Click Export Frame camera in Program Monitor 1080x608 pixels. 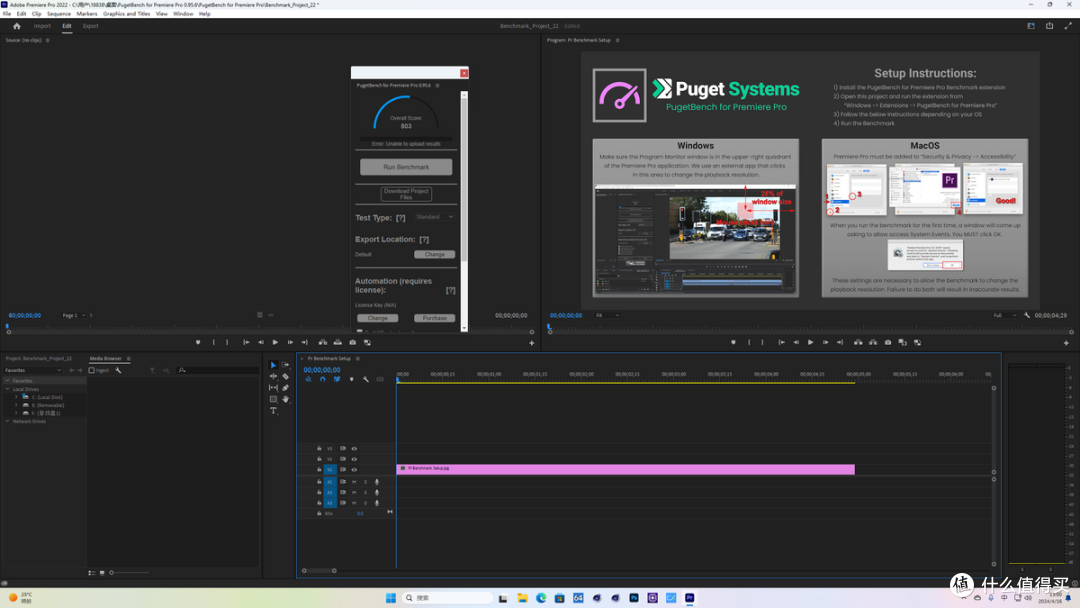(x=888, y=342)
